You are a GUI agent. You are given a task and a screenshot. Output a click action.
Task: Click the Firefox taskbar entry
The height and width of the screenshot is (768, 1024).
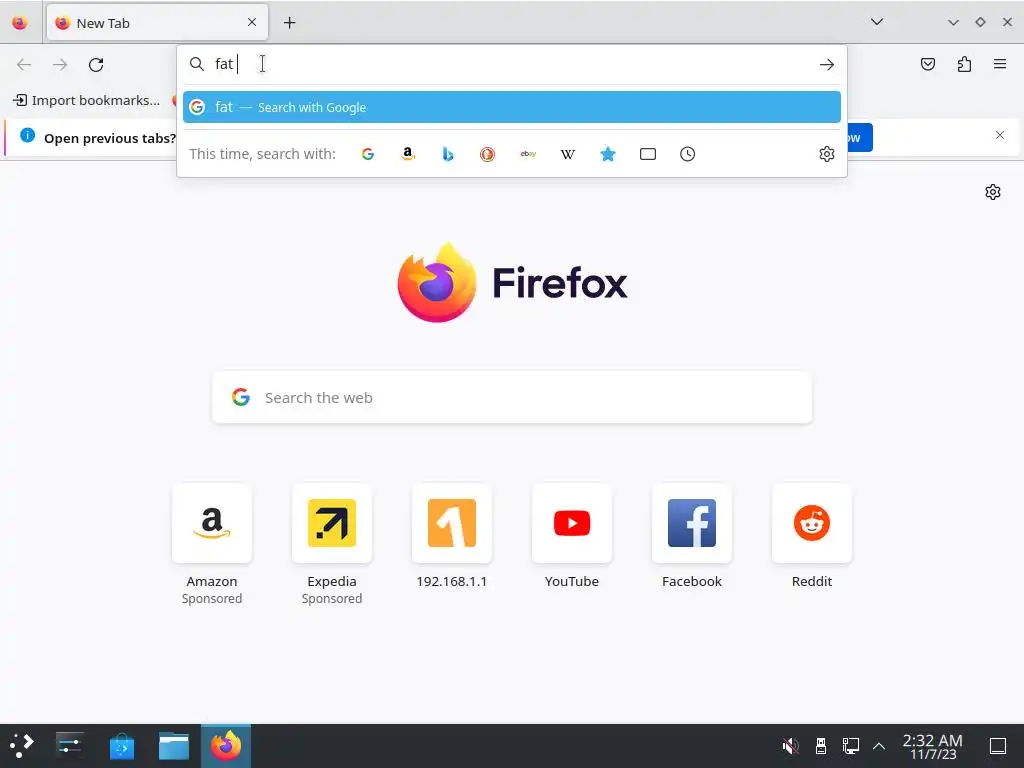226,746
